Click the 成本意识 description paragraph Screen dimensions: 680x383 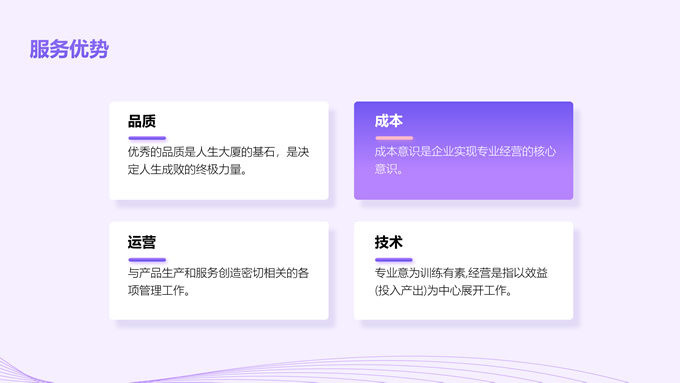click(x=465, y=160)
